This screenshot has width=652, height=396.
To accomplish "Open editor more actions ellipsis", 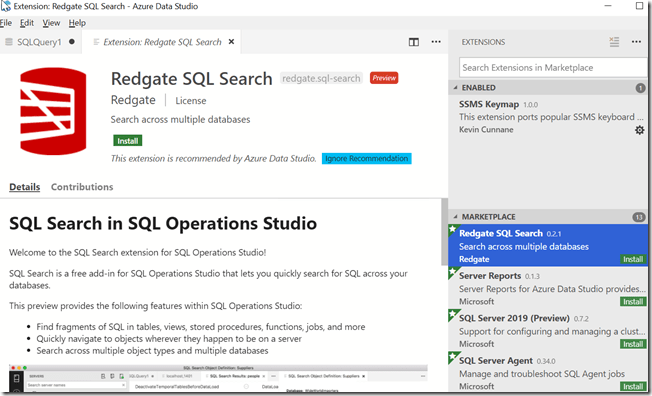I will pos(436,42).
